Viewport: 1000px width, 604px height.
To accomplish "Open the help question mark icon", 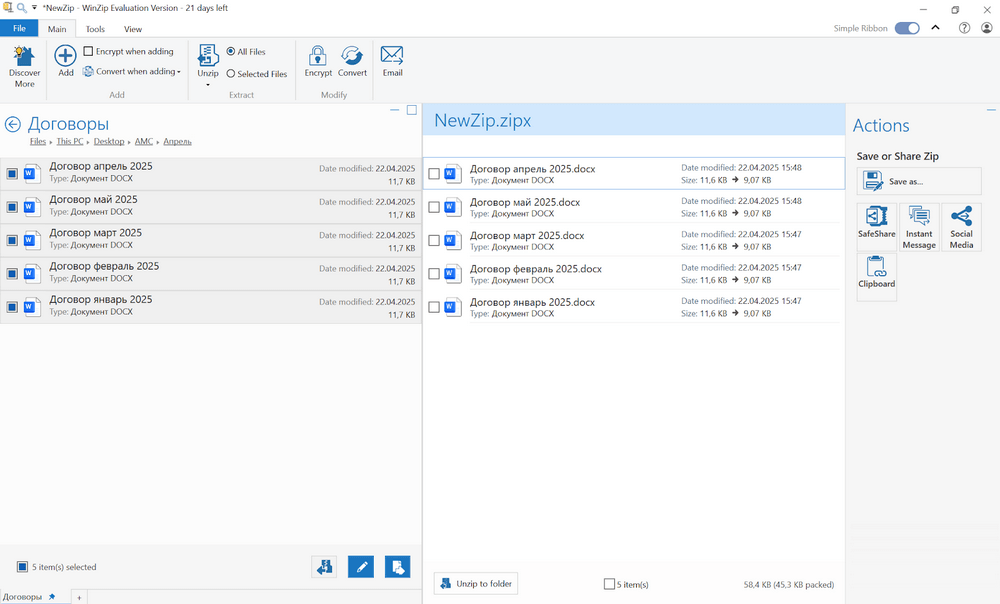I will point(964,28).
